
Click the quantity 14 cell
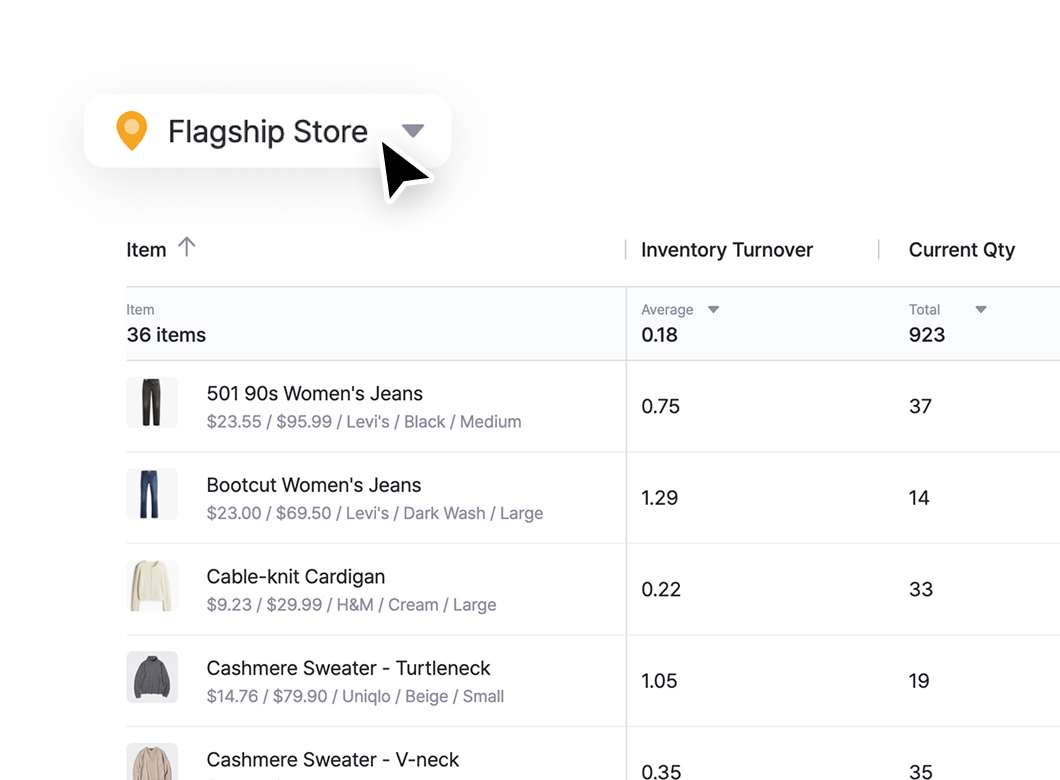click(919, 498)
